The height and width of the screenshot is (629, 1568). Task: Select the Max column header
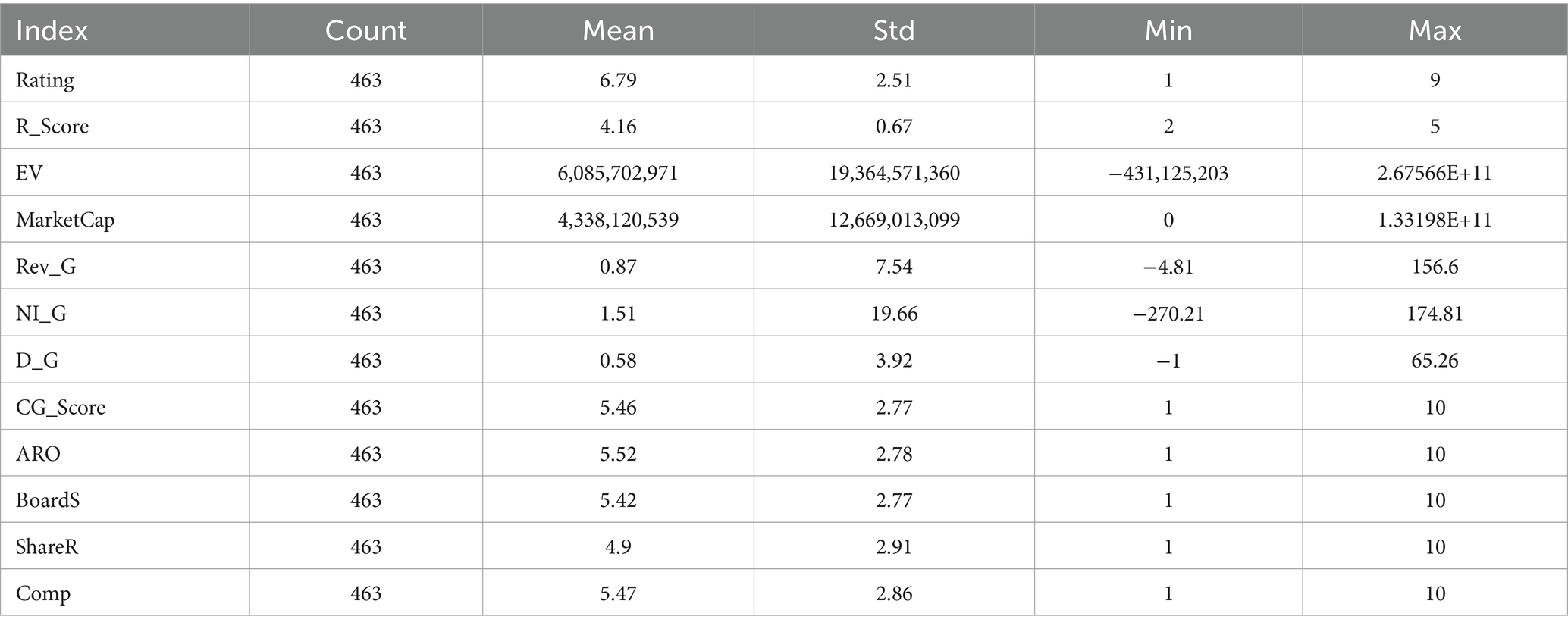coord(1435,30)
